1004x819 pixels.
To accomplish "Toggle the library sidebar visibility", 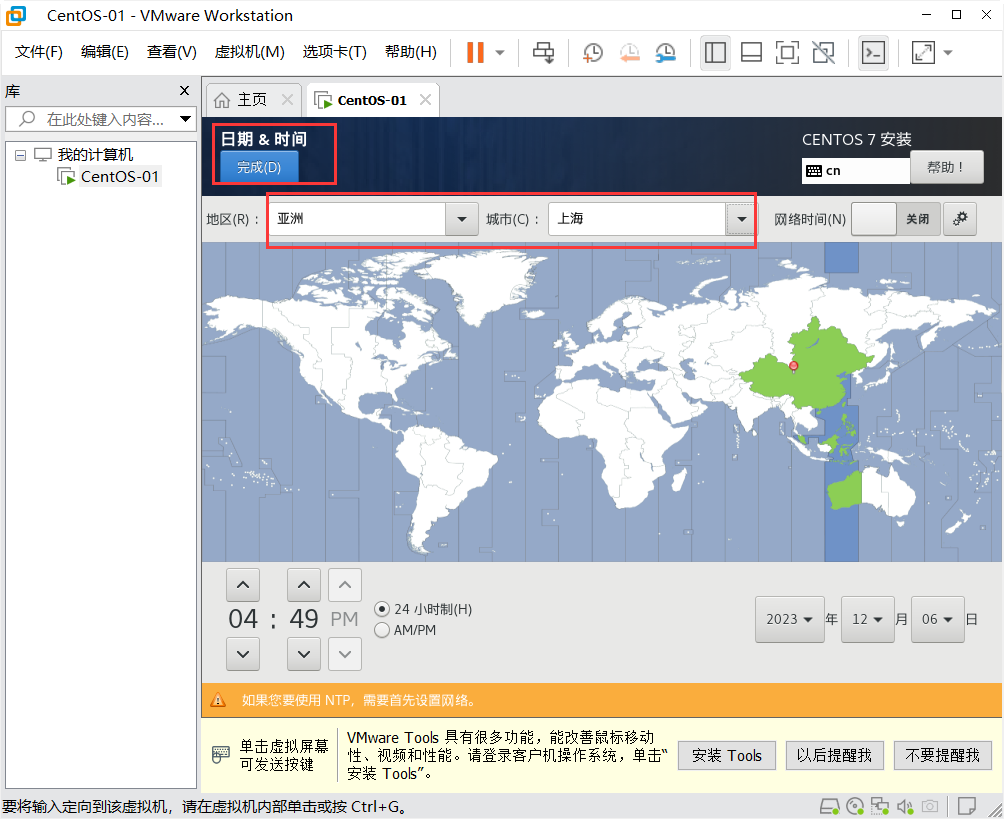I will tap(715, 52).
